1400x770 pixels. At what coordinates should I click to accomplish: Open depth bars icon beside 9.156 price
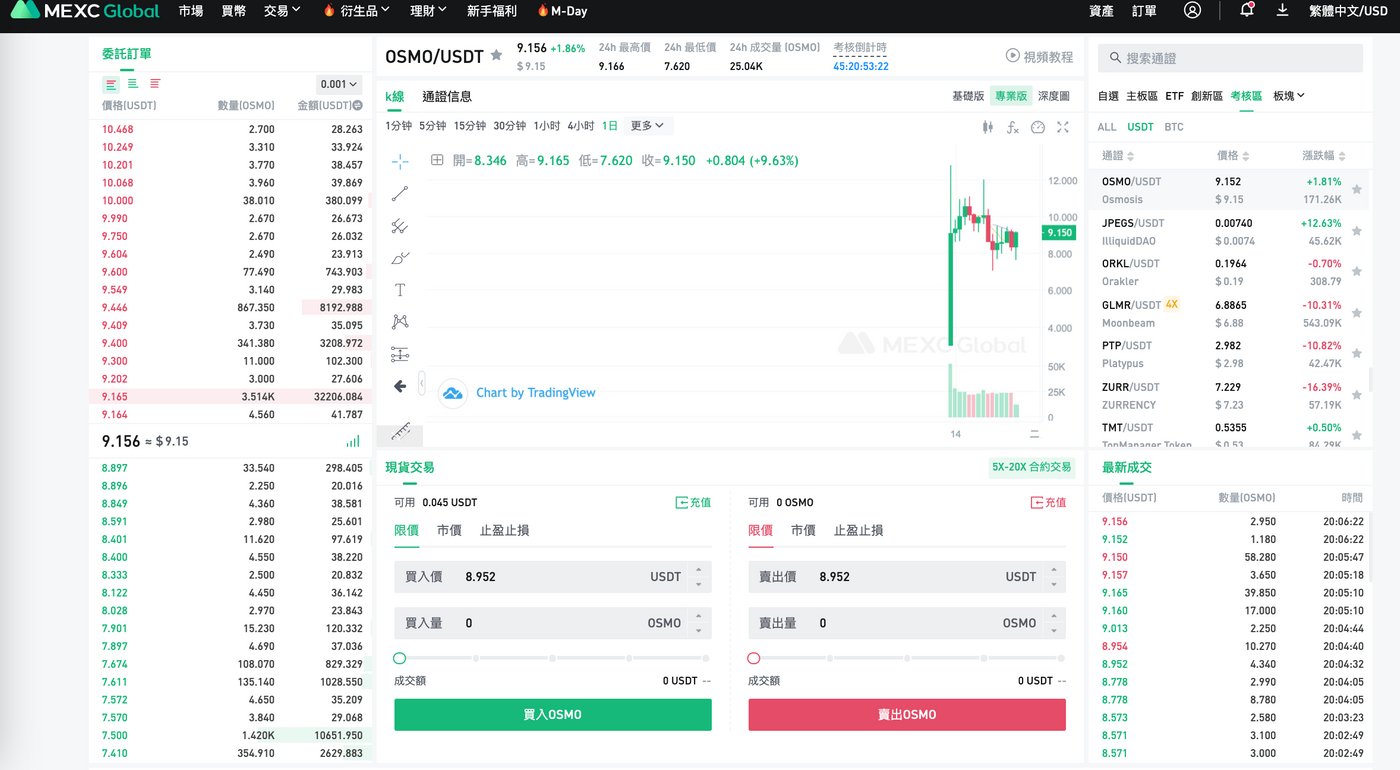click(x=353, y=441)
